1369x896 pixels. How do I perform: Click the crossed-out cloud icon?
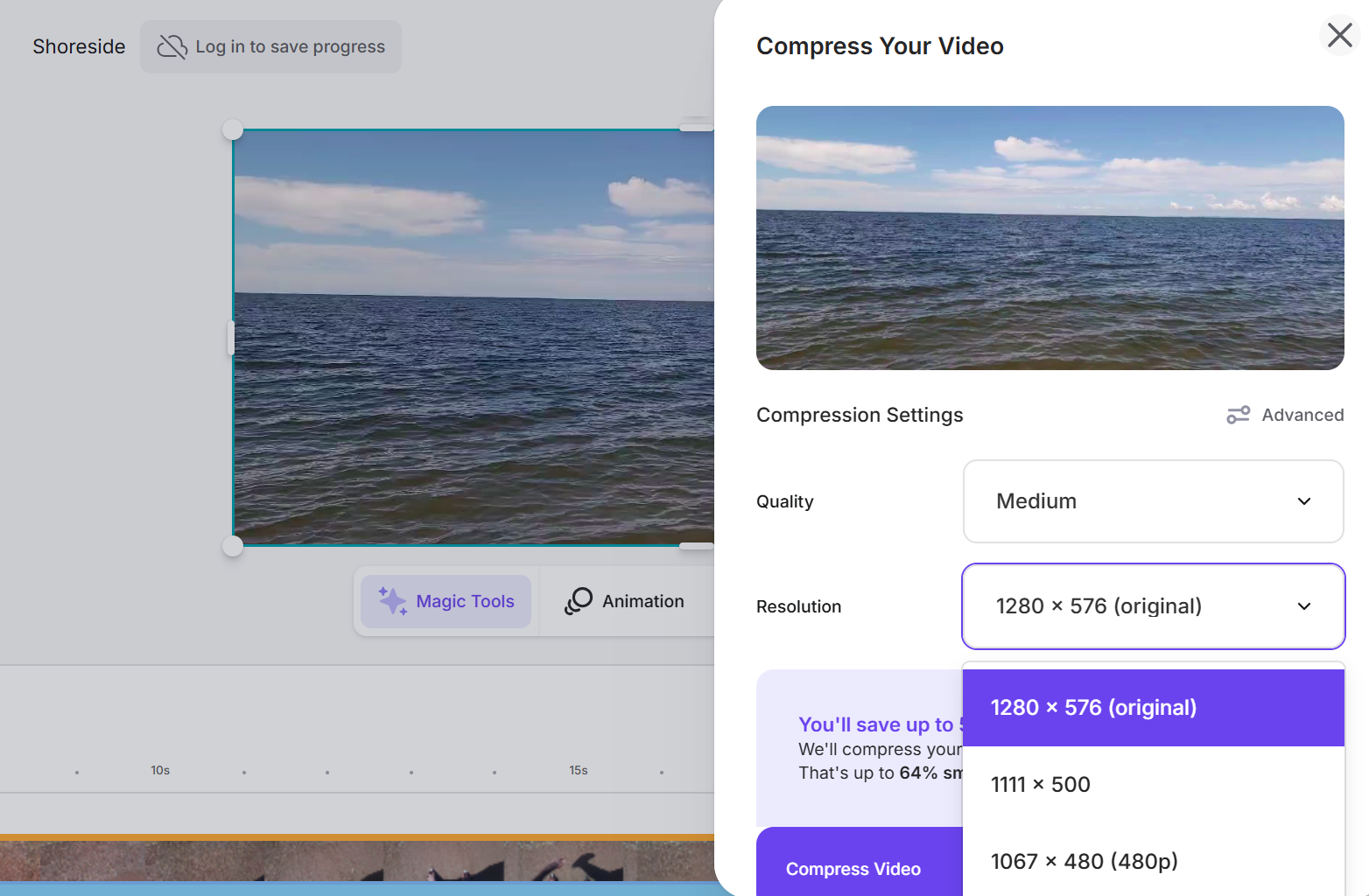[172, 46]
